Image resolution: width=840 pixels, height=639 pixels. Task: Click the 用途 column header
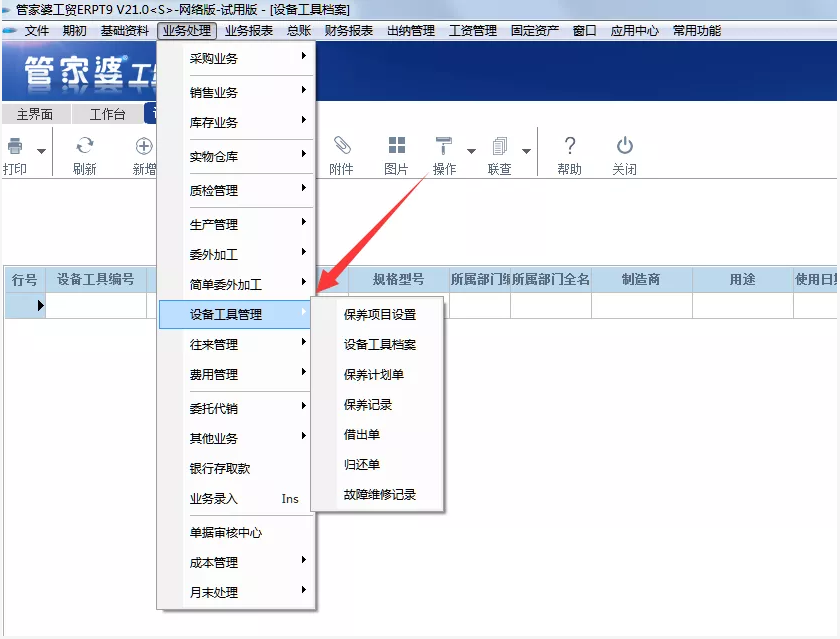point(742,279)
